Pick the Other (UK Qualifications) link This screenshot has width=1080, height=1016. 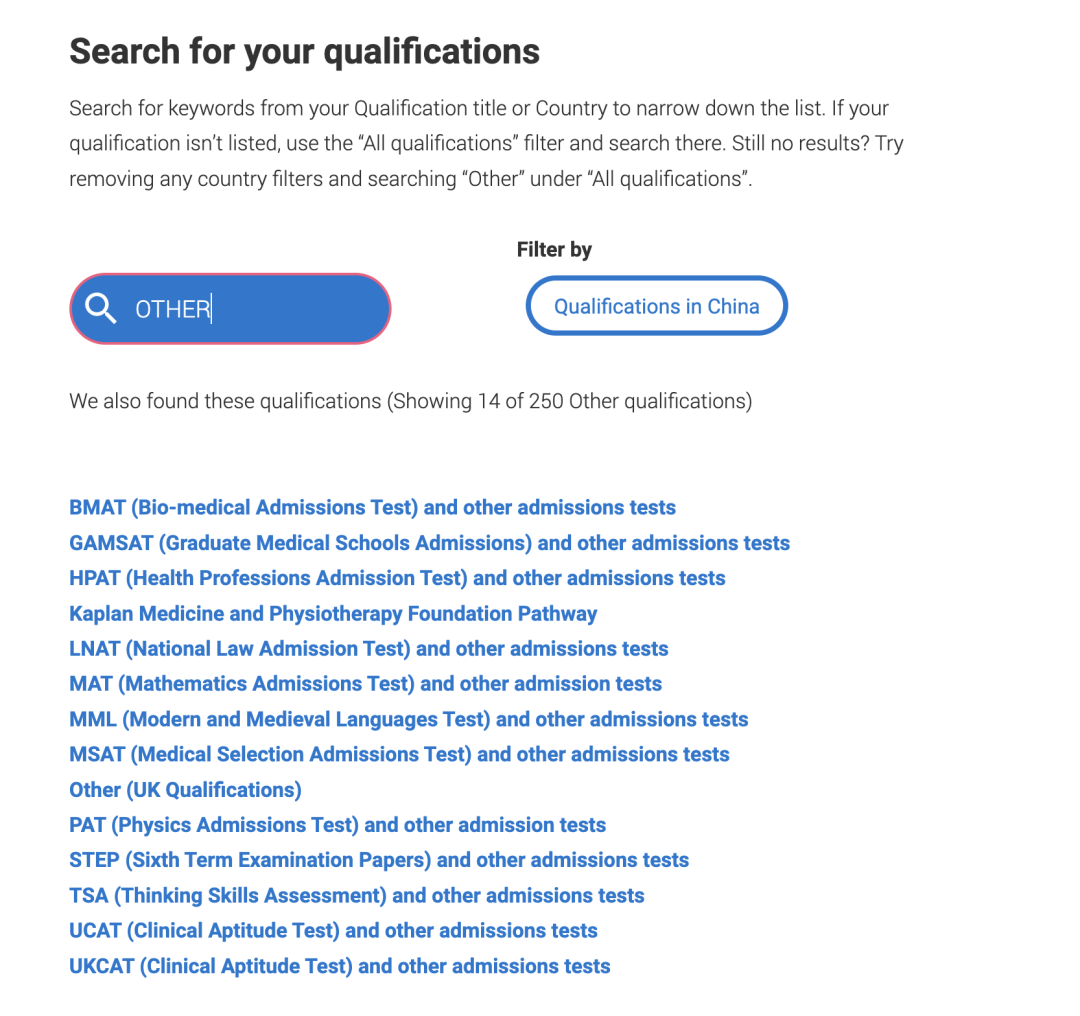click(186, 790)
